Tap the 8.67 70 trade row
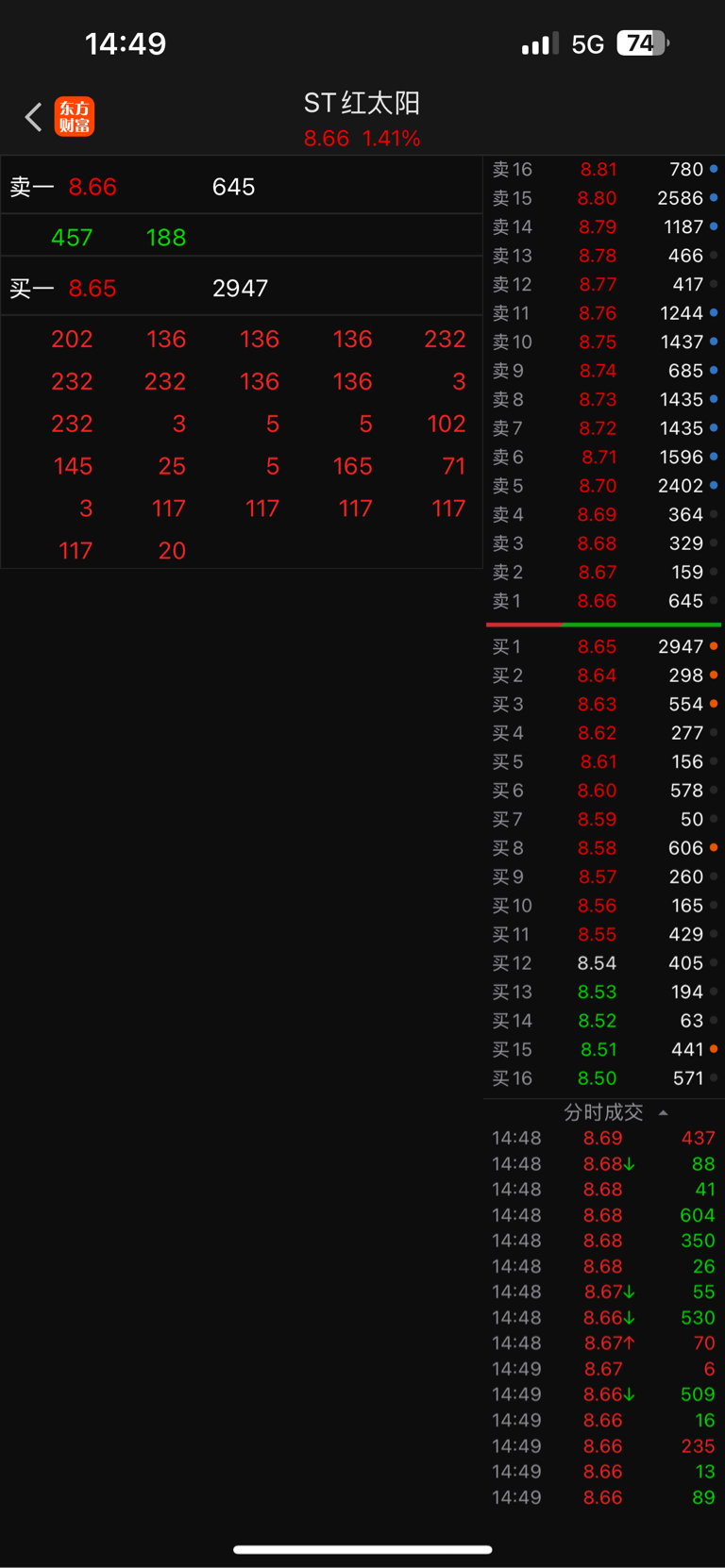Image resolution: width=725 pixels, height=1568 pixels. (604, 1343)
